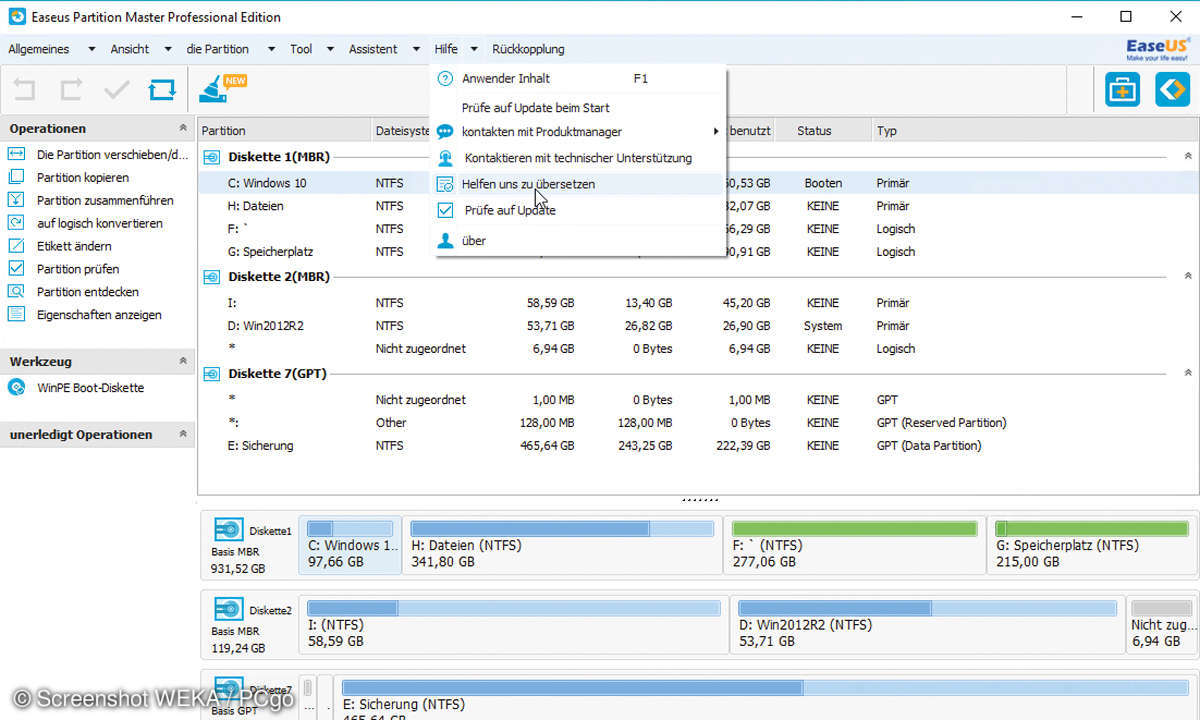
Task: Click the Diskette1 drive icon in disk map
Action: pos(229,530)
